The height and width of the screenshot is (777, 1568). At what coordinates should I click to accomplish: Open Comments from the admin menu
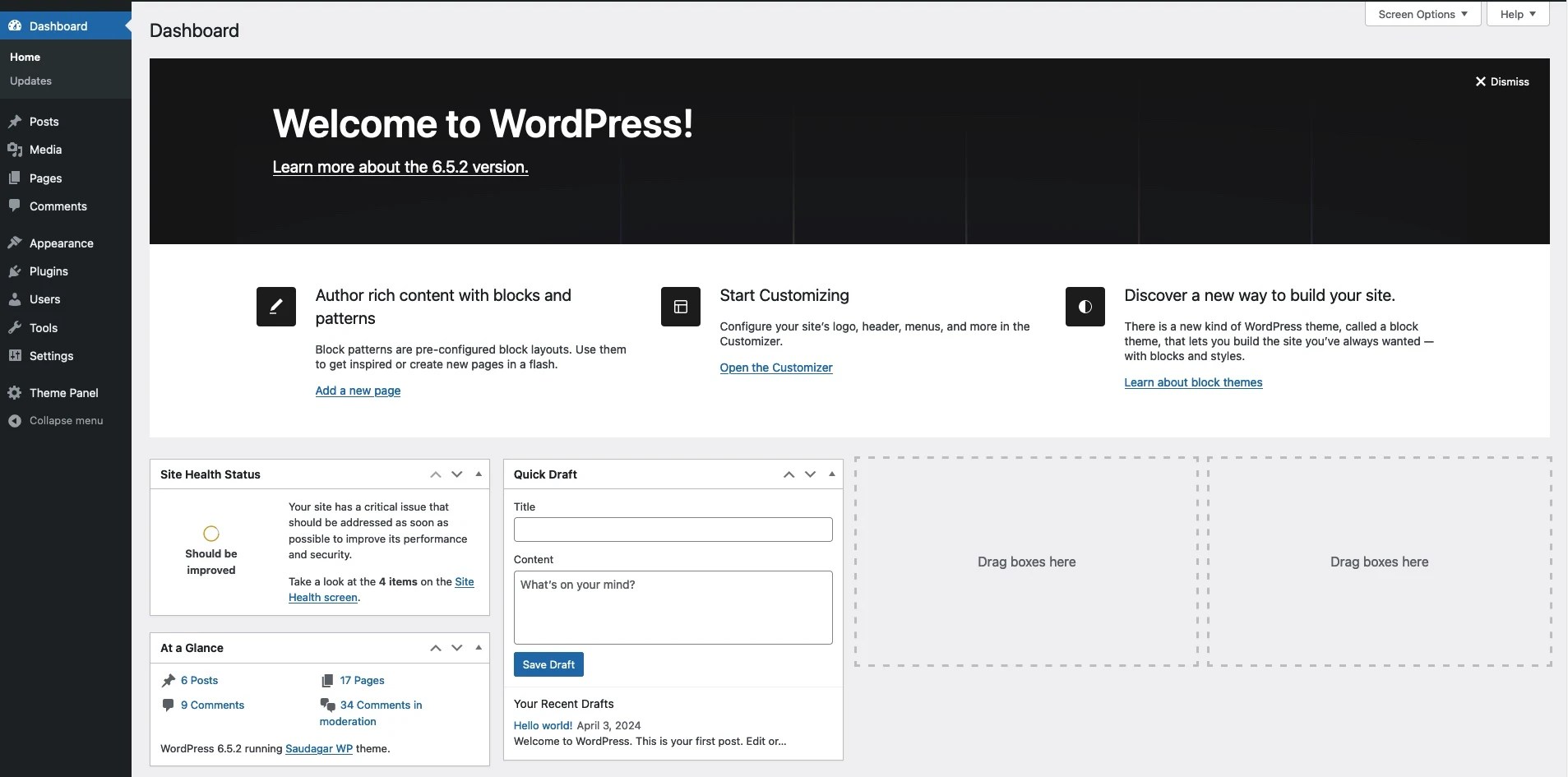pos(58,206)
